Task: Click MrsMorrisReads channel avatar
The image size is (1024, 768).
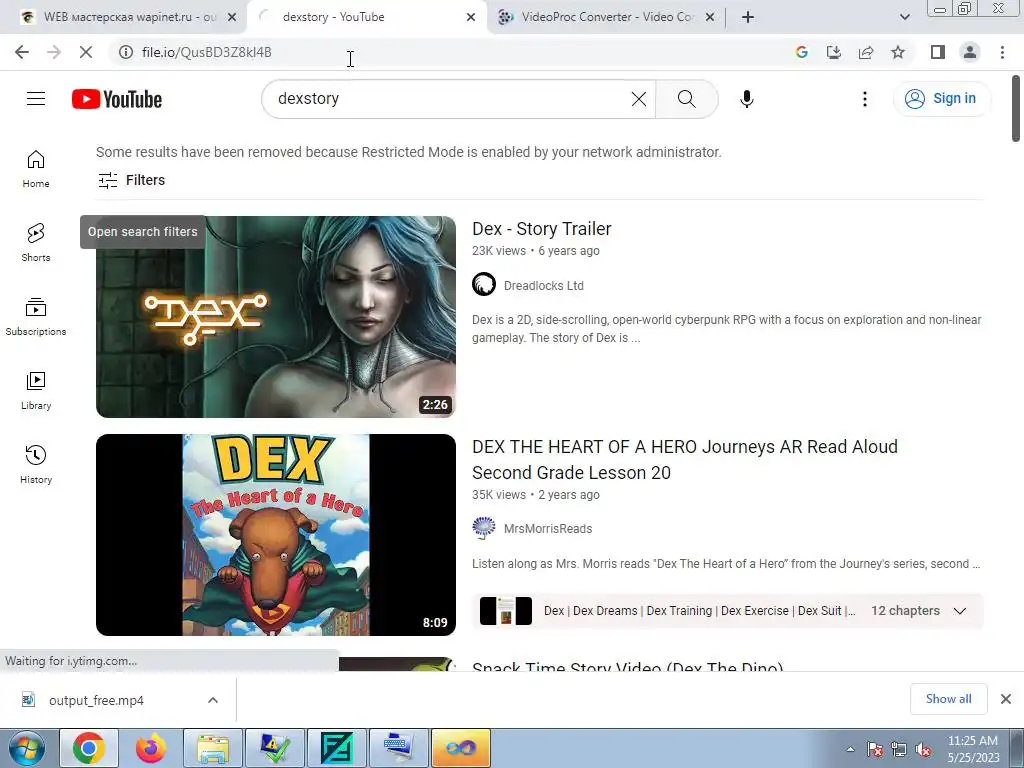Action: point(484,528)
